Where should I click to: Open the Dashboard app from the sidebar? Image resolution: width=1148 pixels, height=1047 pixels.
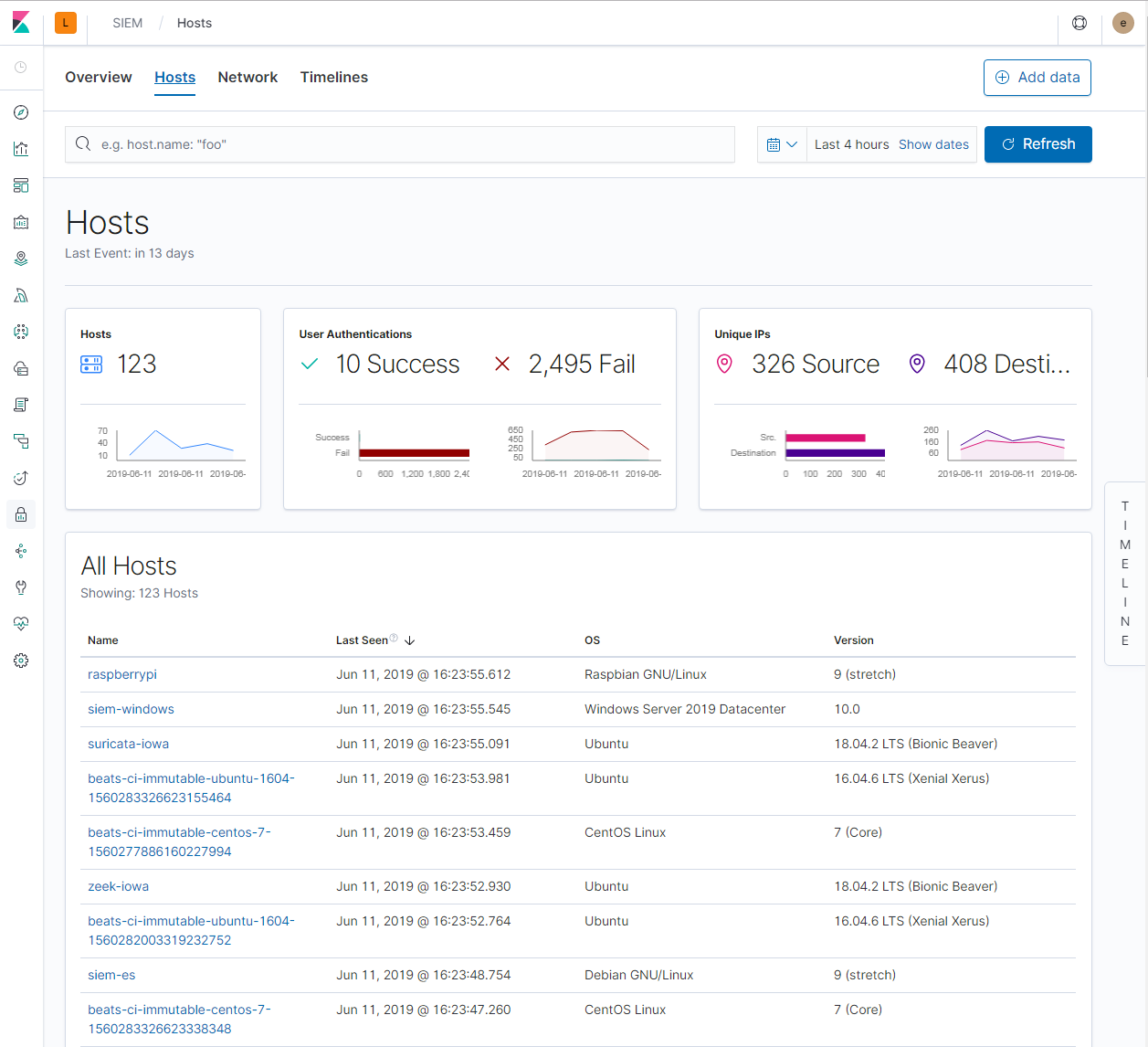[x=20, y=185]
